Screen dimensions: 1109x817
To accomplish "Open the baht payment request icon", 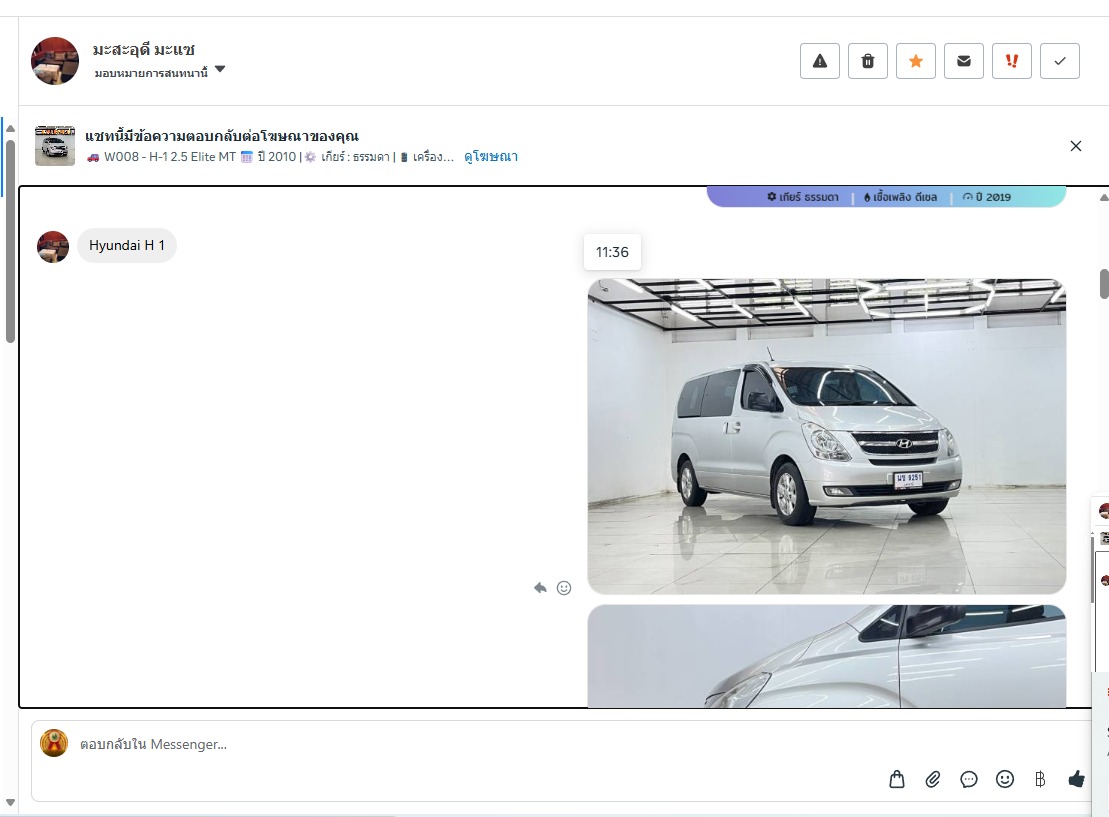I will (x=1040, y=780).
